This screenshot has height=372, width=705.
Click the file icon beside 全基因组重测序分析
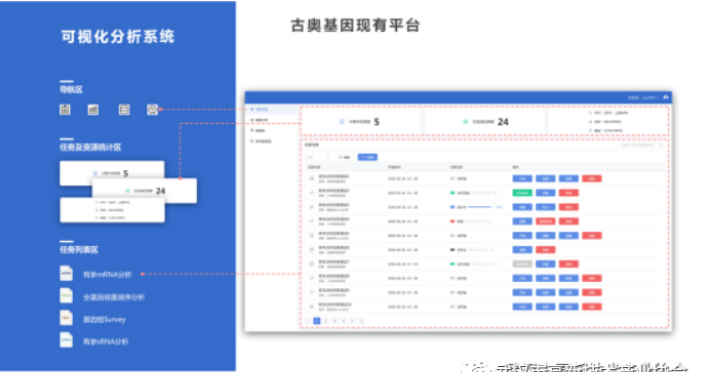[66, 296]
